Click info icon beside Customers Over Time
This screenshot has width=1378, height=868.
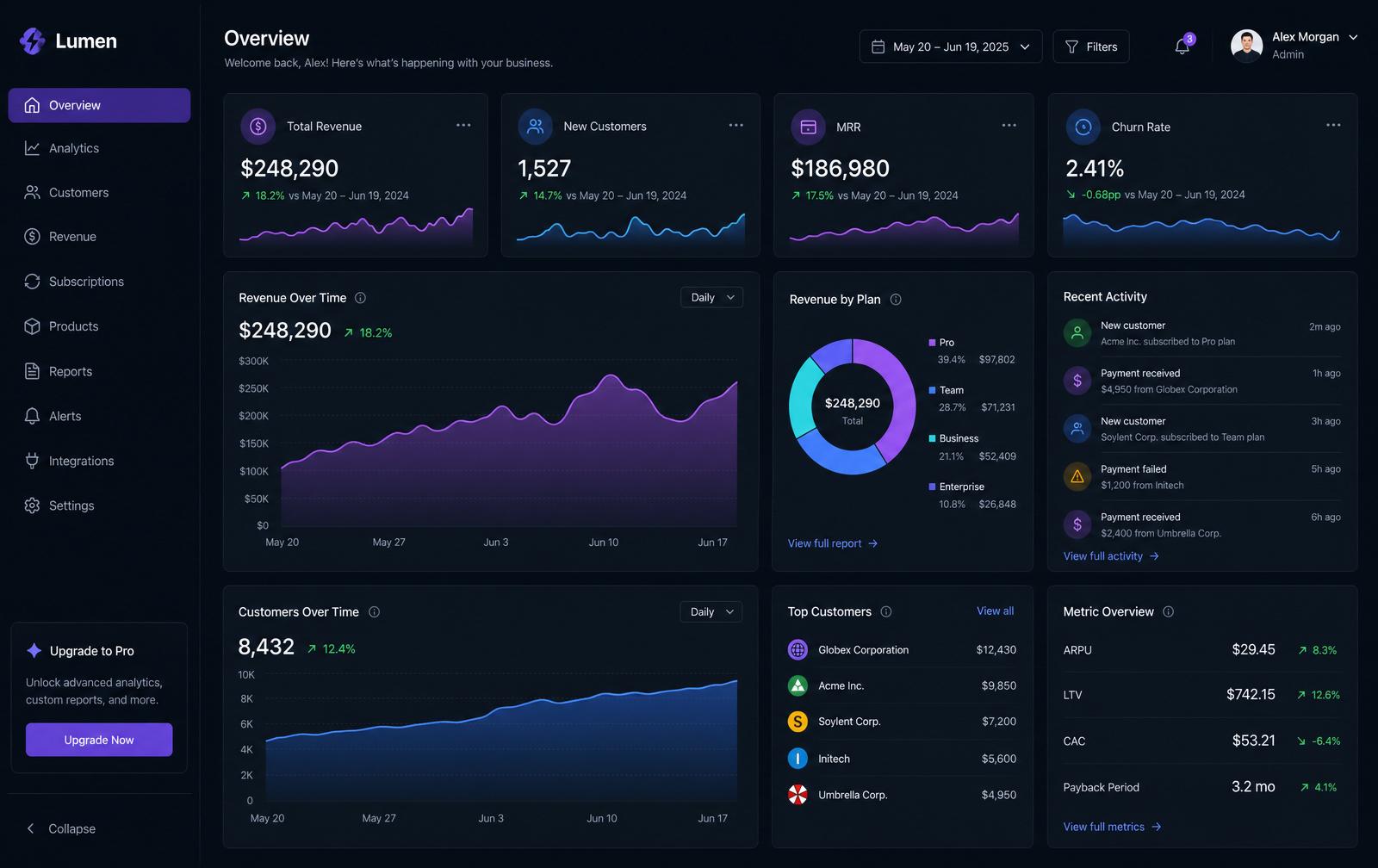374,612
